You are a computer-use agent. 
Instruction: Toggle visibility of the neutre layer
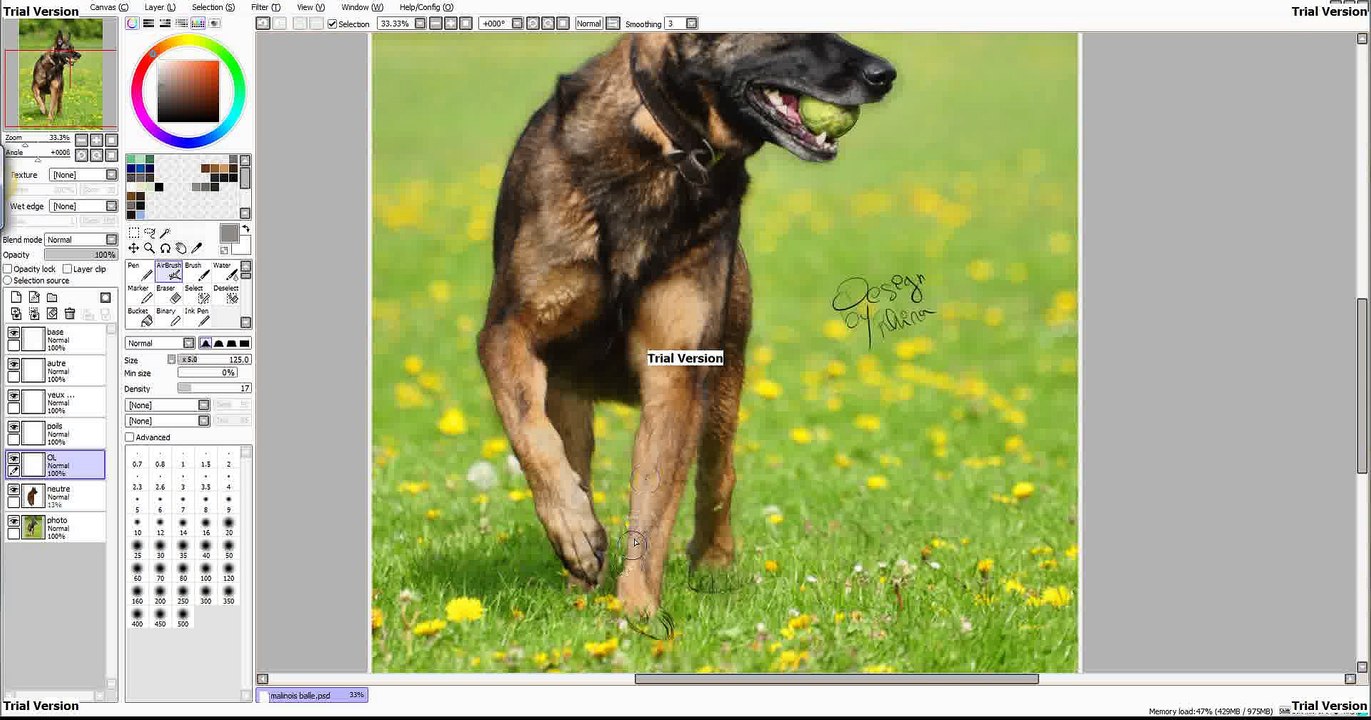14,489
